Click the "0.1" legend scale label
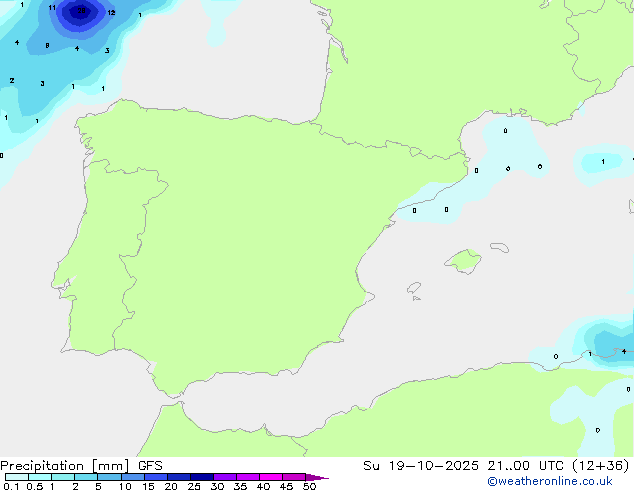Image resolution: width=634 pixels, height=490 pixels. pos(11,486)
